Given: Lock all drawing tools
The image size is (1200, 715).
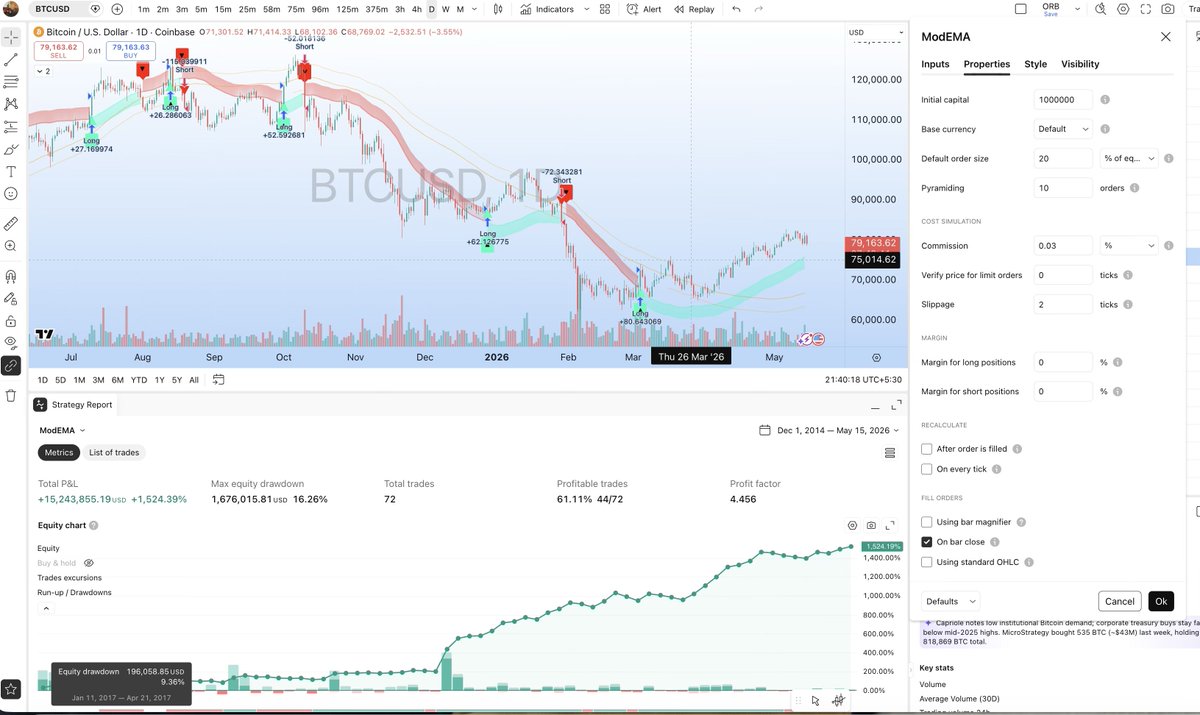Looking at the screenshot, I should tap(11, 321).
